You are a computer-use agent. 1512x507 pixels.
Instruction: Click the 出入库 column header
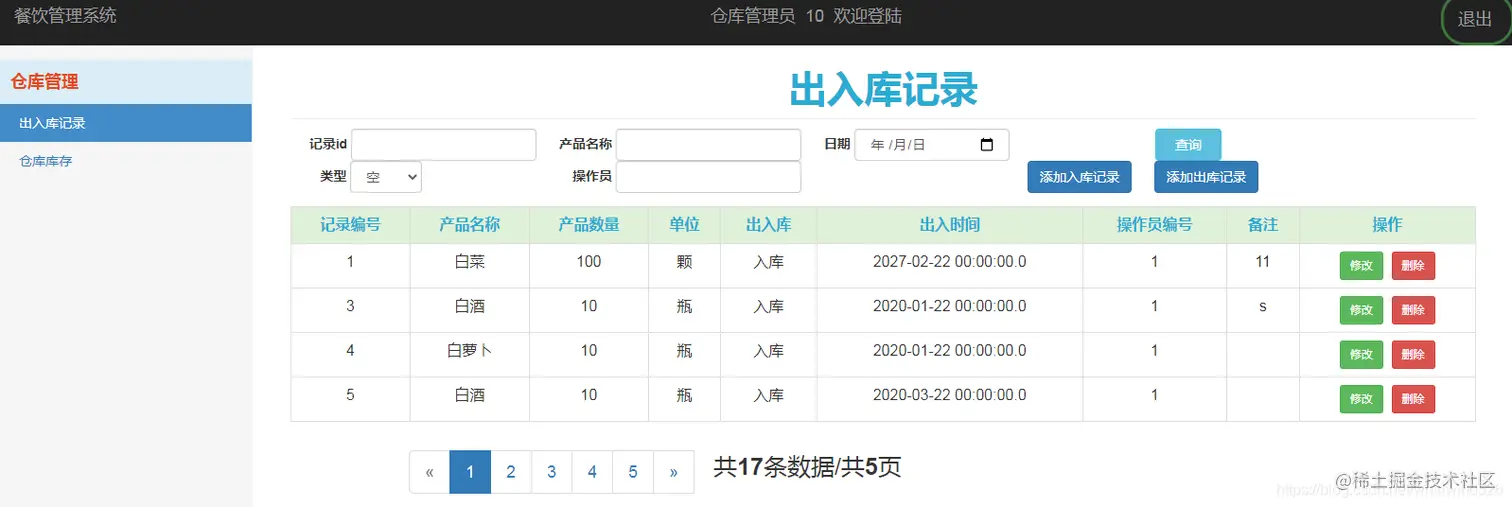768,225
